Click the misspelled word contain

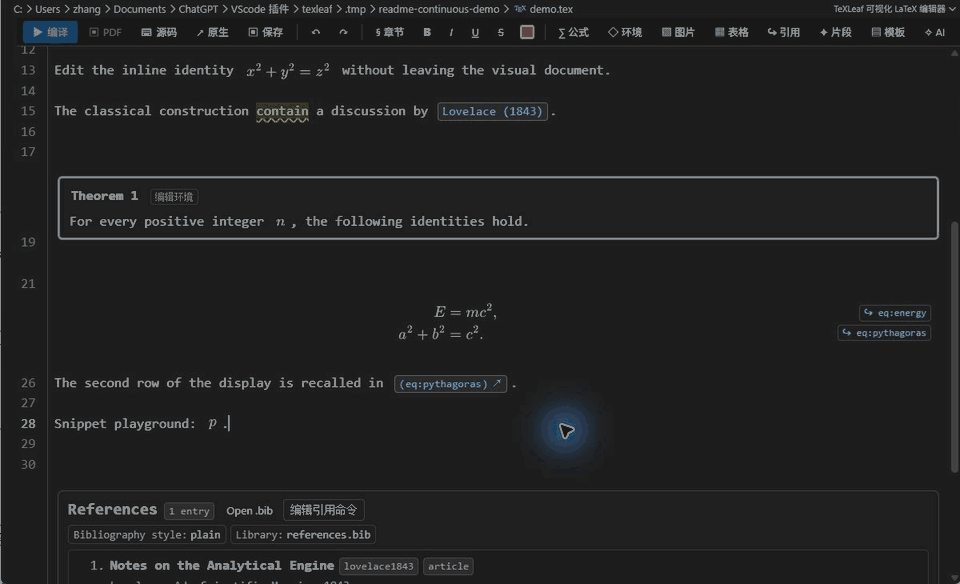point(282,111)
